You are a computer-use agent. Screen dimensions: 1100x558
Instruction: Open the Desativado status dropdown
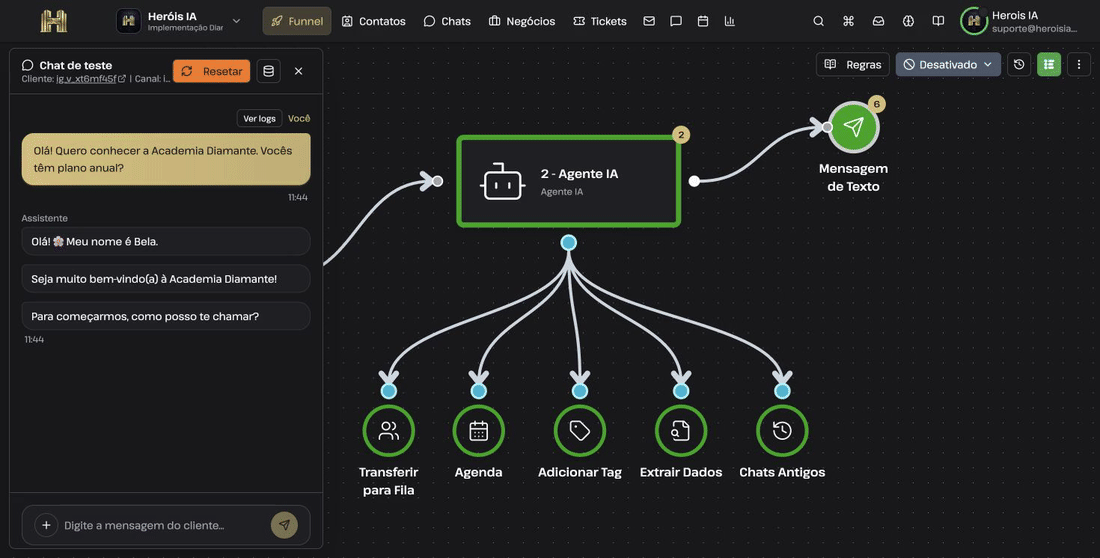(x=948, y=65)
